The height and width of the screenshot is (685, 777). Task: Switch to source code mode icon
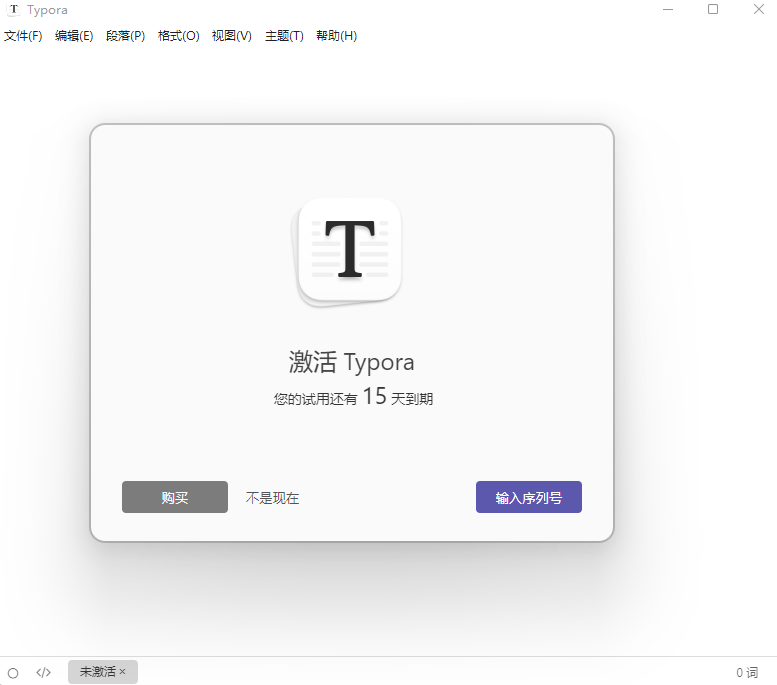44,672
